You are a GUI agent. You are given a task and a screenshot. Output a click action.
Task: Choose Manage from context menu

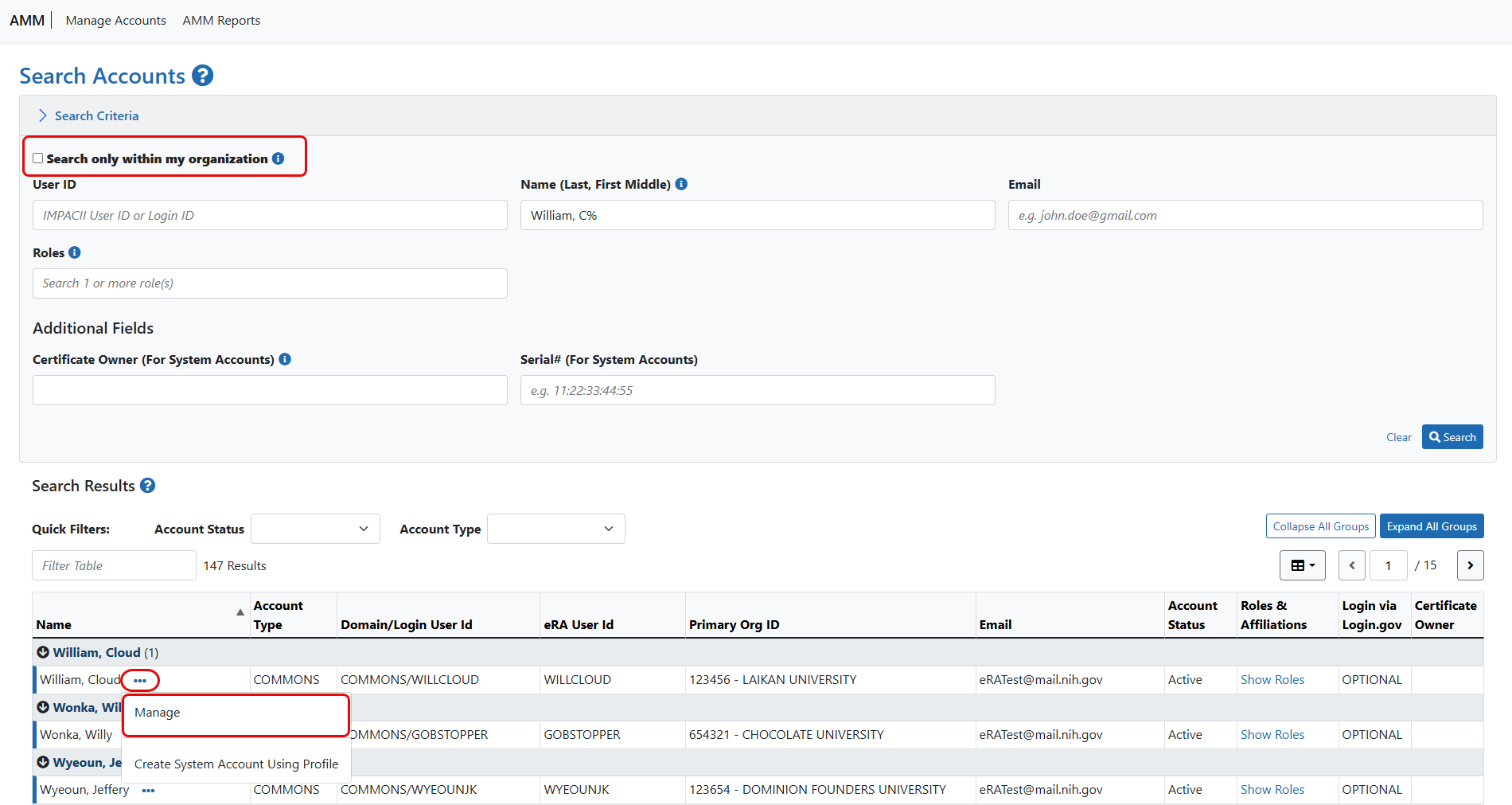coord(236,713)
